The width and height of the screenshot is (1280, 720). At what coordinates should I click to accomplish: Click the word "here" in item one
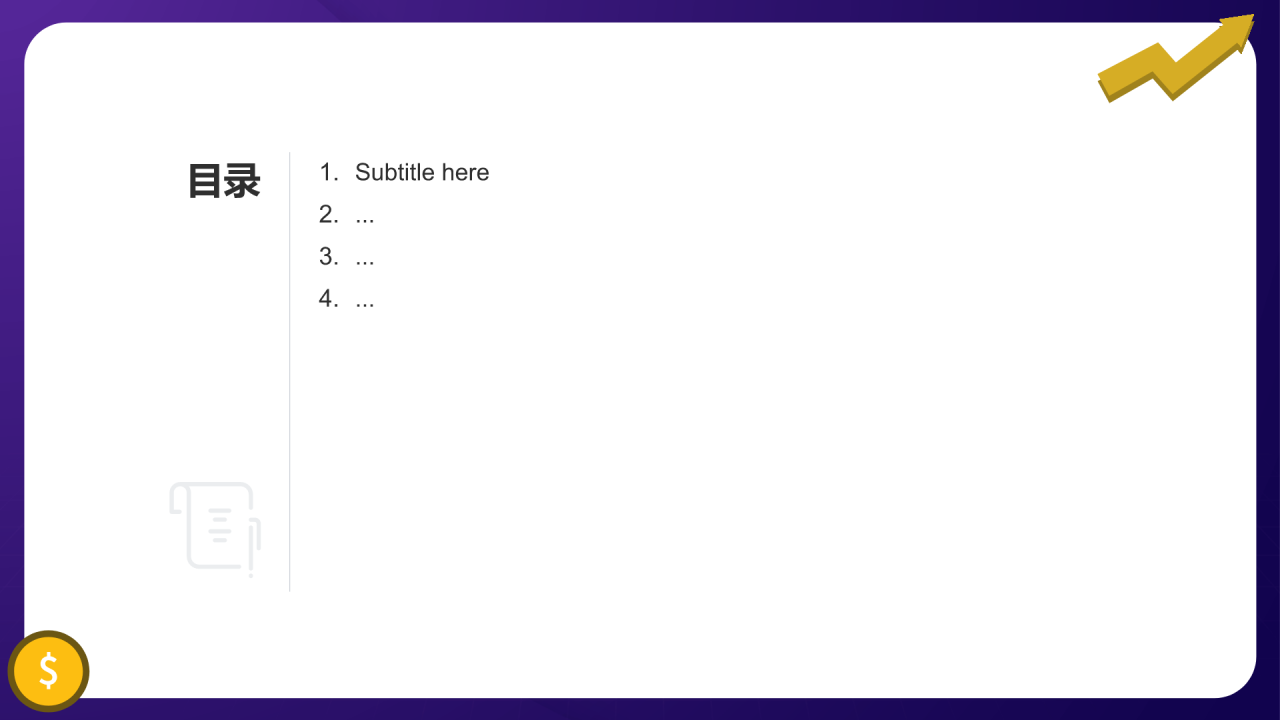point(465,172)
